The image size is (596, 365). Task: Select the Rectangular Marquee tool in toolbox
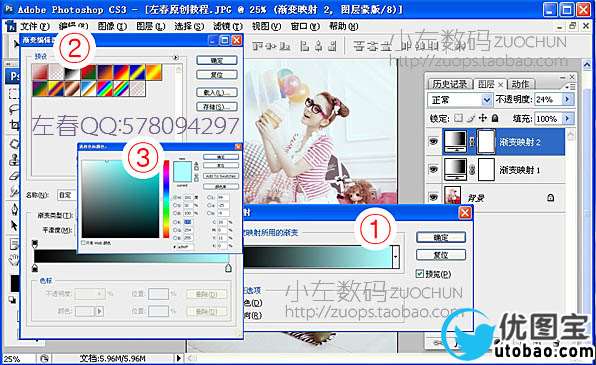pyautogui.click(x=13, y=94)
